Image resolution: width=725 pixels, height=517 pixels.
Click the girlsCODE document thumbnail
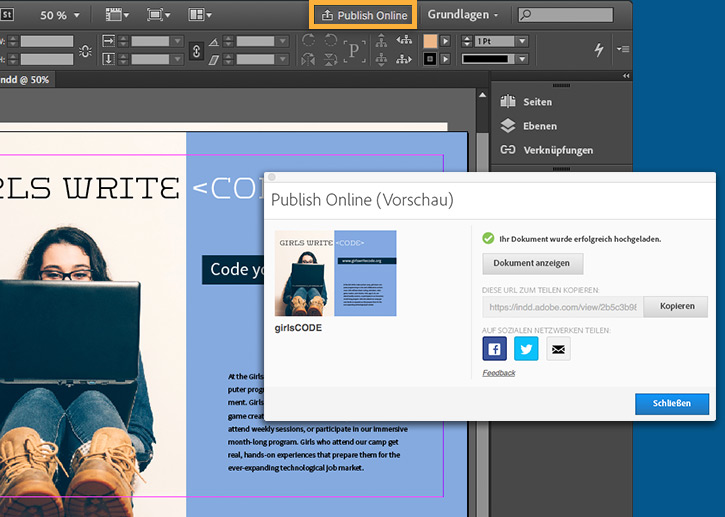pyautogui.click(x=335, y=273)
